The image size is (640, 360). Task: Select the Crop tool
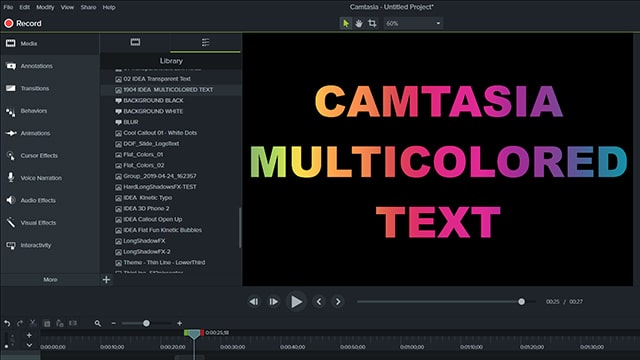pyautogui.click(x=372, y=23)
